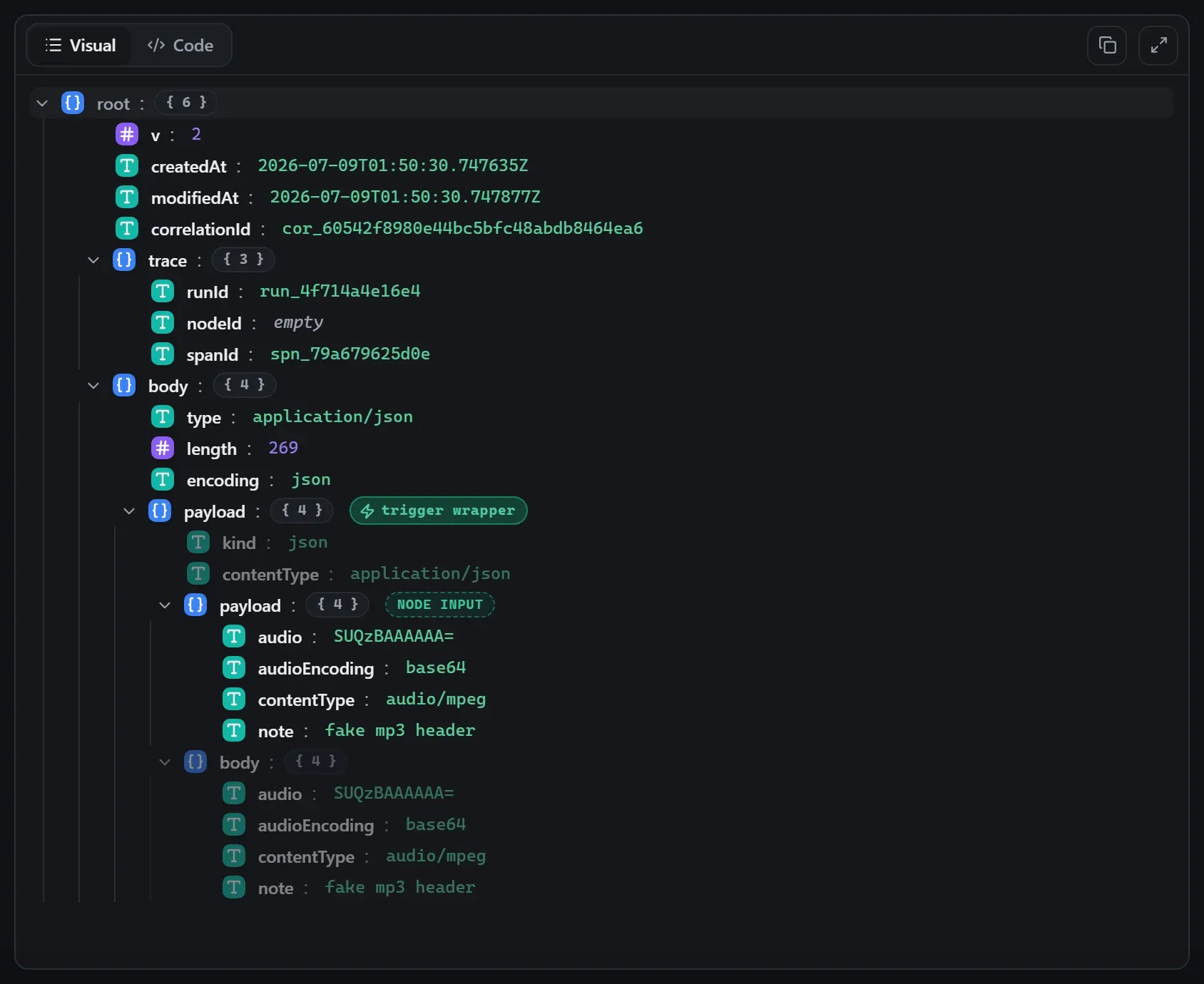Collapse the dimmed nested body chevron
This screenshot has width=1204, height=984.
[165, 762]
